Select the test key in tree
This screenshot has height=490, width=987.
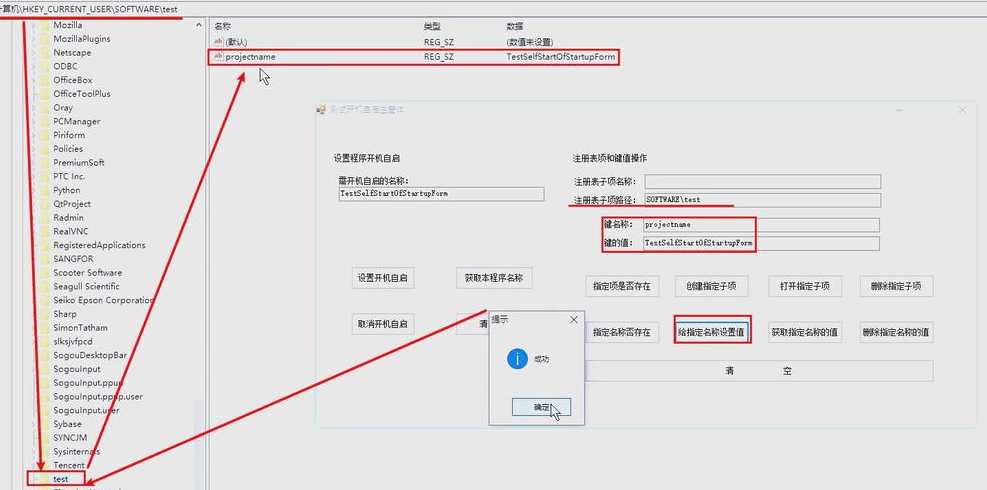(60, 479)
